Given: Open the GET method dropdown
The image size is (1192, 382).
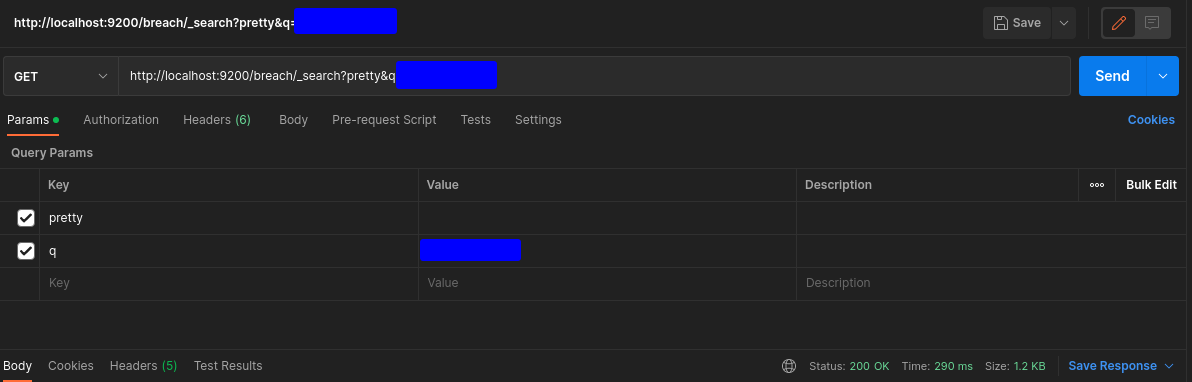Looking at the screenshot, I should pyautogui.click(x=61, y=76).
